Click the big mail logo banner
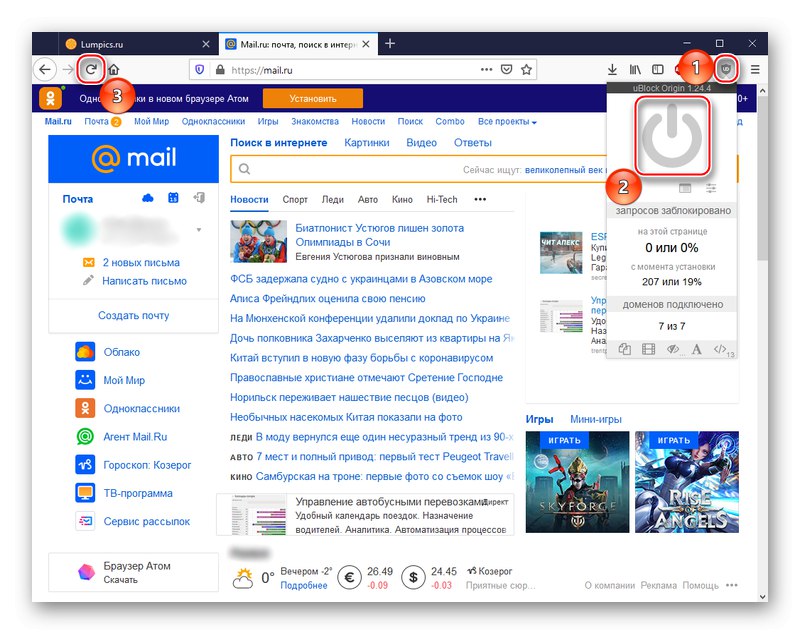Image resolution: width=800 pixels, height=634 pixels. point(134,159)
